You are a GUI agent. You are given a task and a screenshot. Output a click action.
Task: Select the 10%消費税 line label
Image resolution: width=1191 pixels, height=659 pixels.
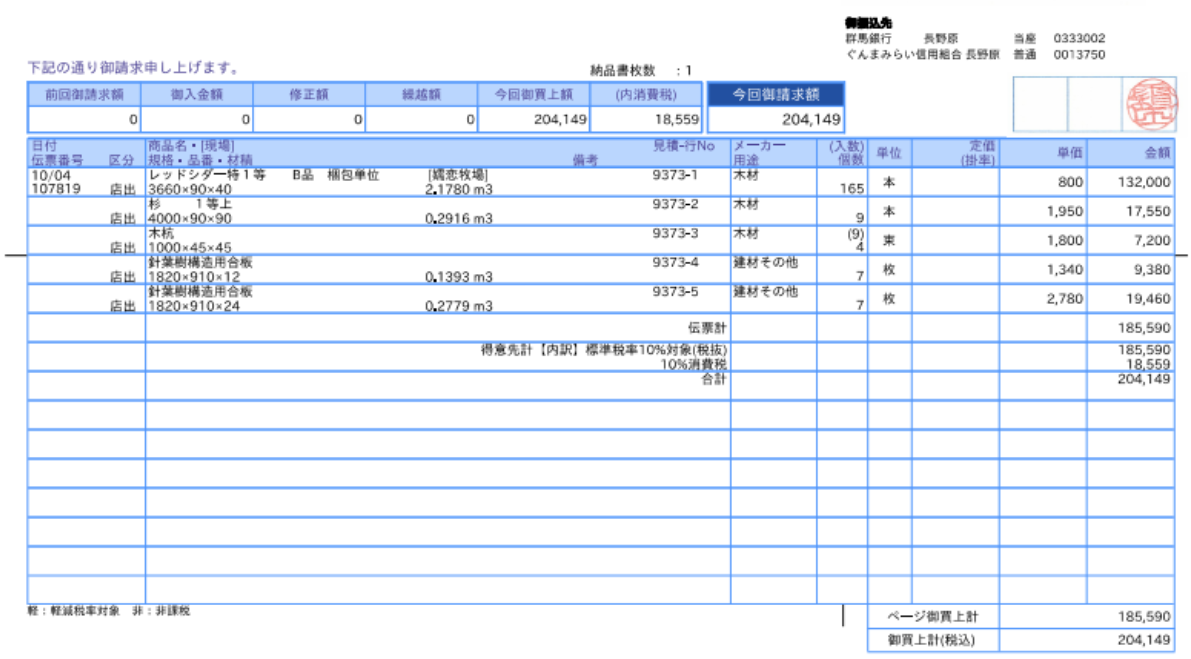[x=693, y=365]
